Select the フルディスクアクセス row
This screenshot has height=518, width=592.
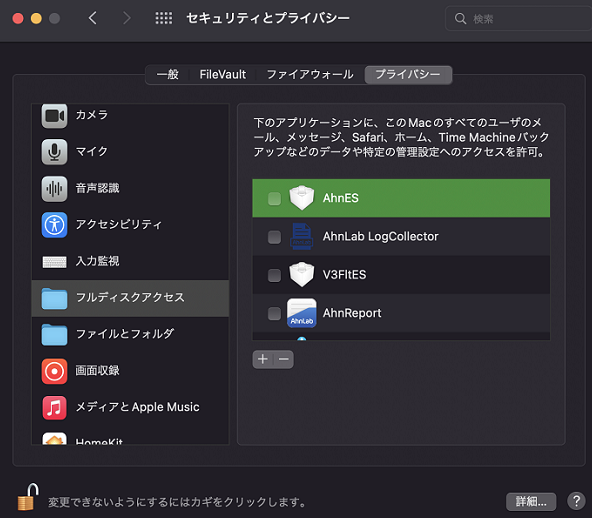point(130,298)
